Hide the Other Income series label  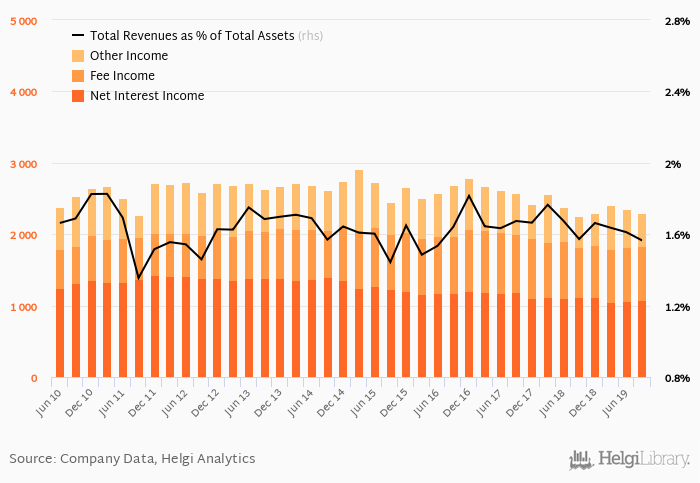click(x=129, y=56)
